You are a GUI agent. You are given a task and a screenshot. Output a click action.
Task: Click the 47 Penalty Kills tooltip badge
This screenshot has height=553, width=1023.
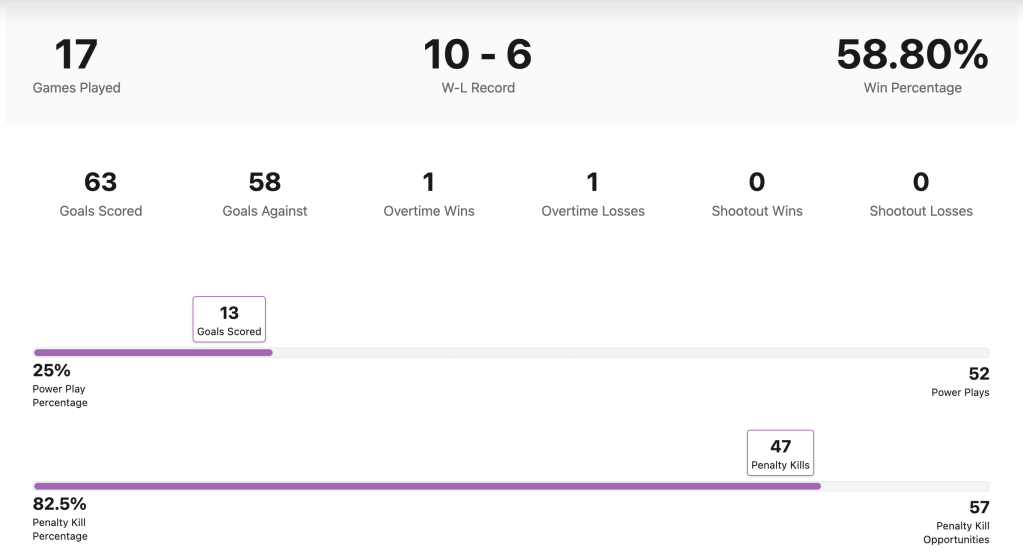[x=781, y=453]
